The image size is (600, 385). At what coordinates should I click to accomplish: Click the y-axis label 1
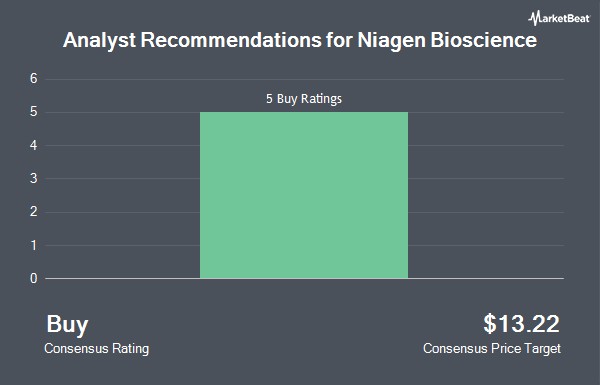[x=34, y=245]
